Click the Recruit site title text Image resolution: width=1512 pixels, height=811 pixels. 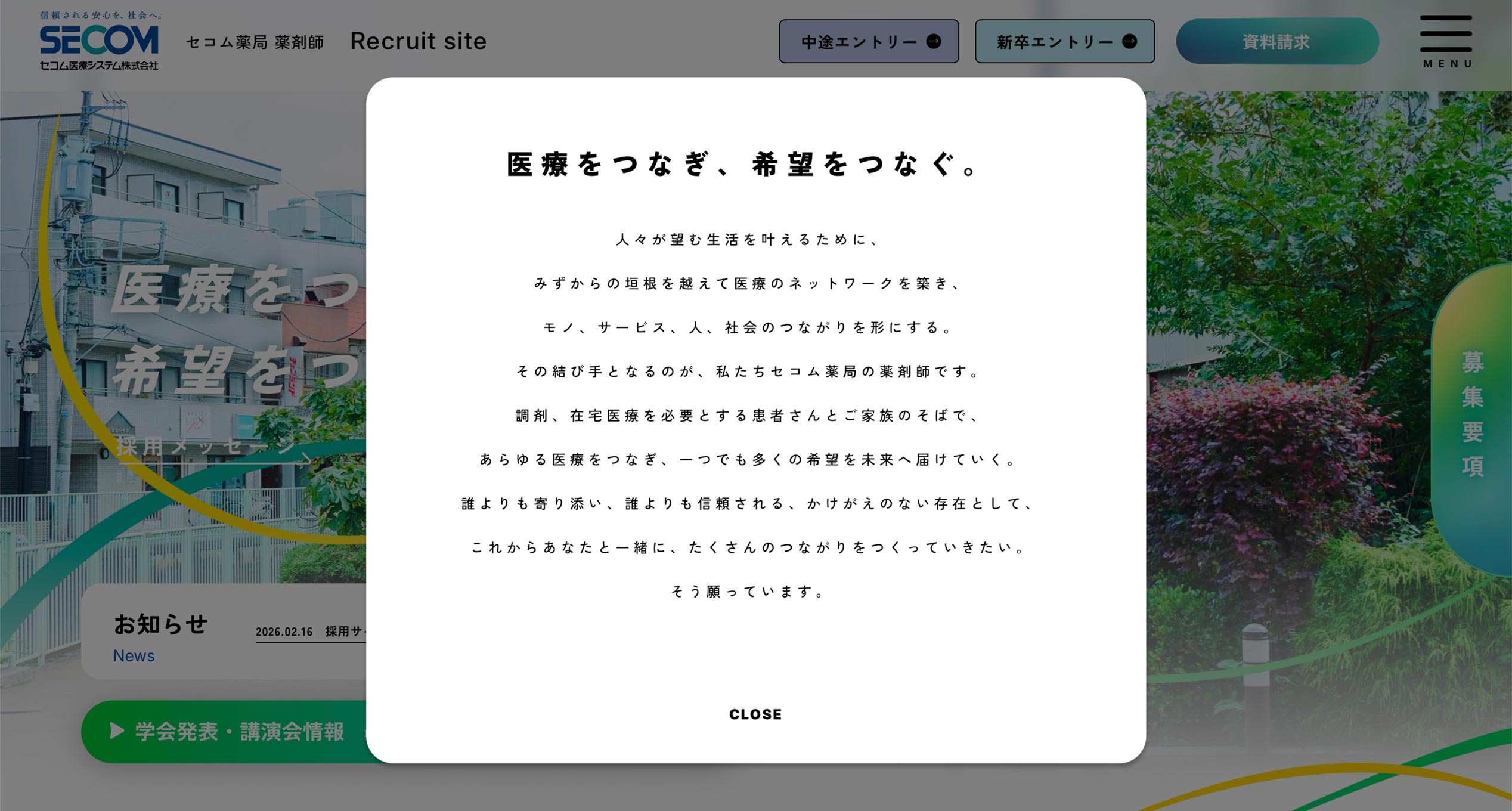point(418,41)
